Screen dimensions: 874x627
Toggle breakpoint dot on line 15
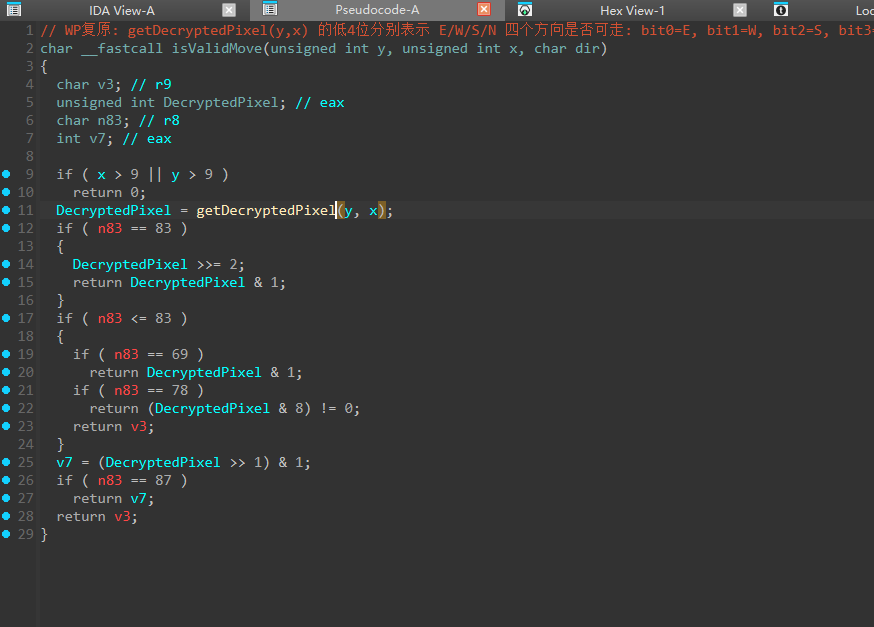(6, 282)
